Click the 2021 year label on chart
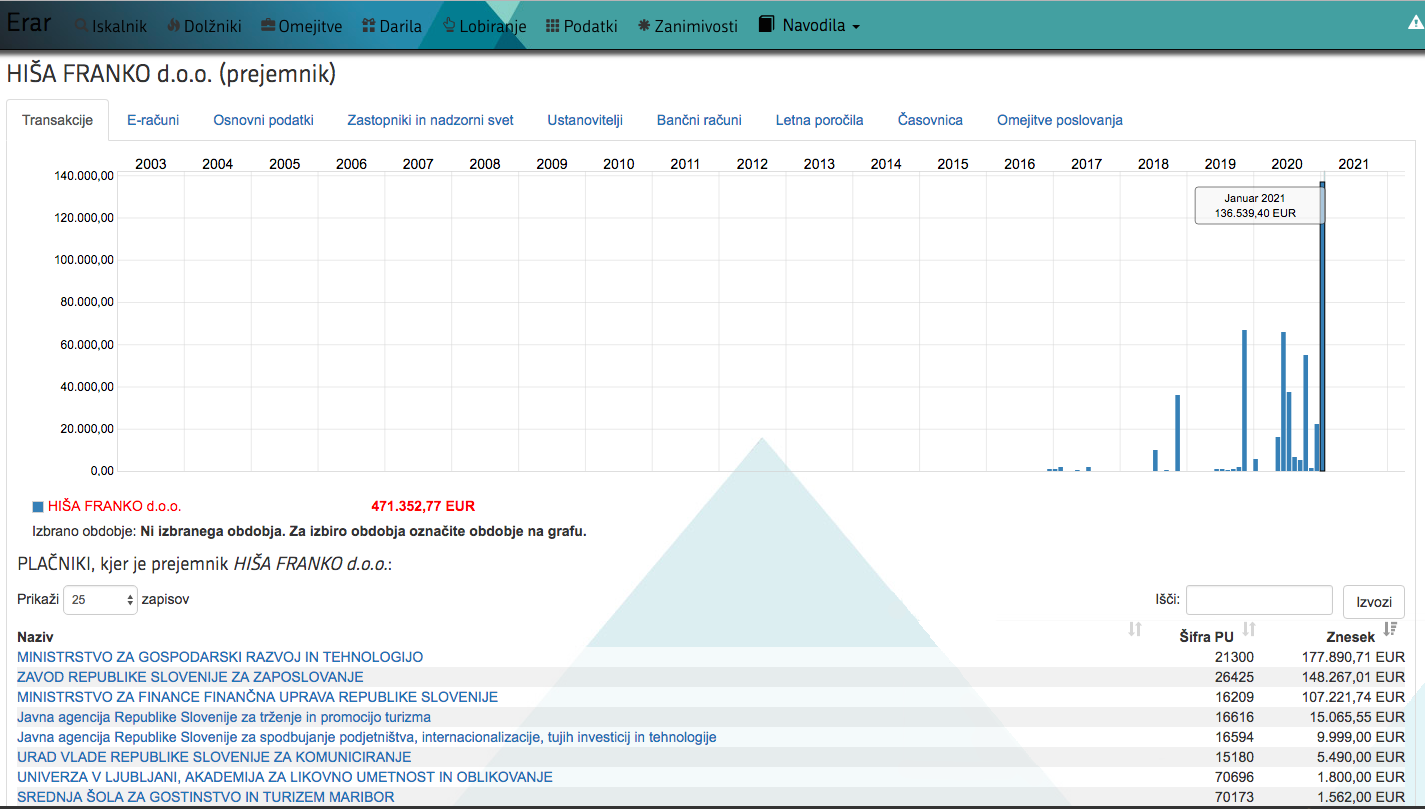Screen dimensions: 1425x809 point(1353,164)
